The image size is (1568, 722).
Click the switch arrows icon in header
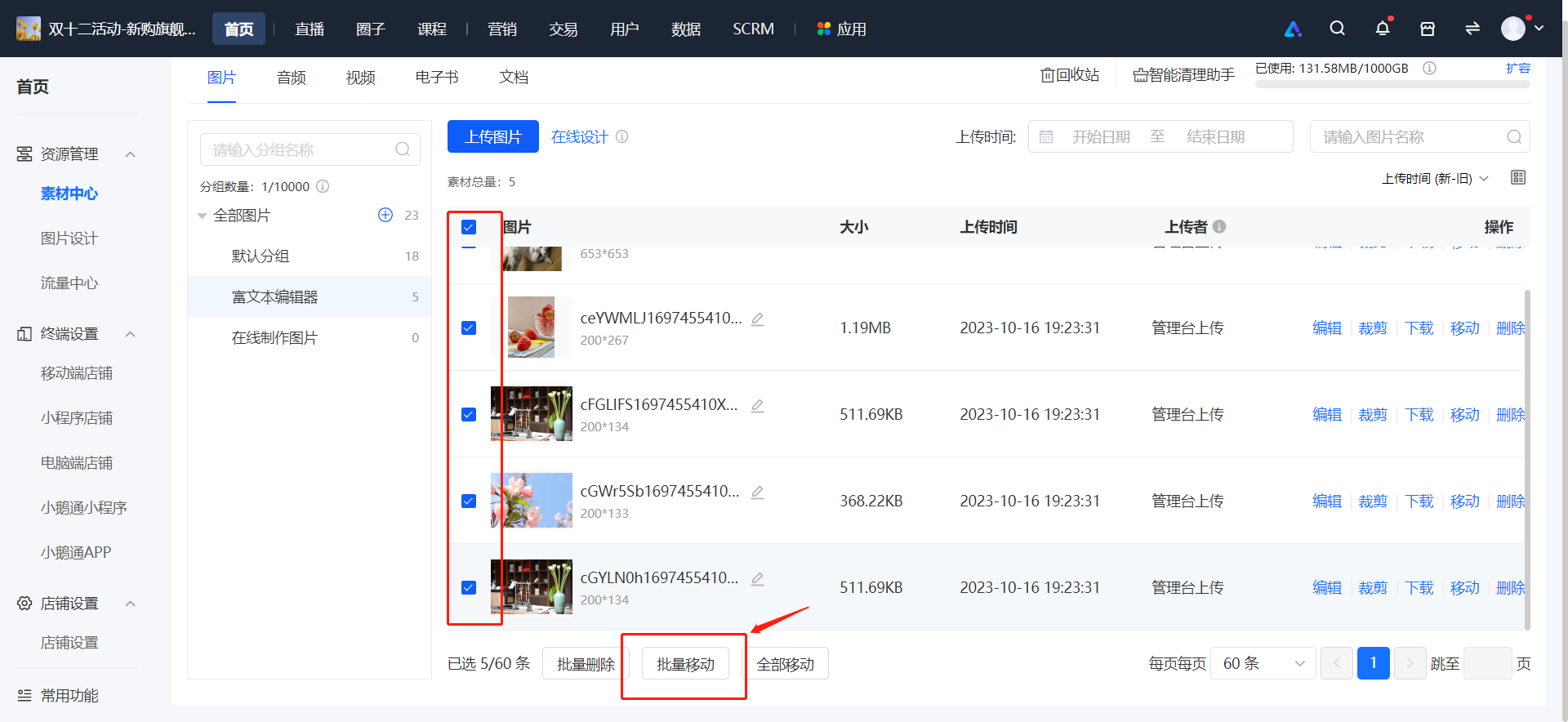click(1472, 29)
